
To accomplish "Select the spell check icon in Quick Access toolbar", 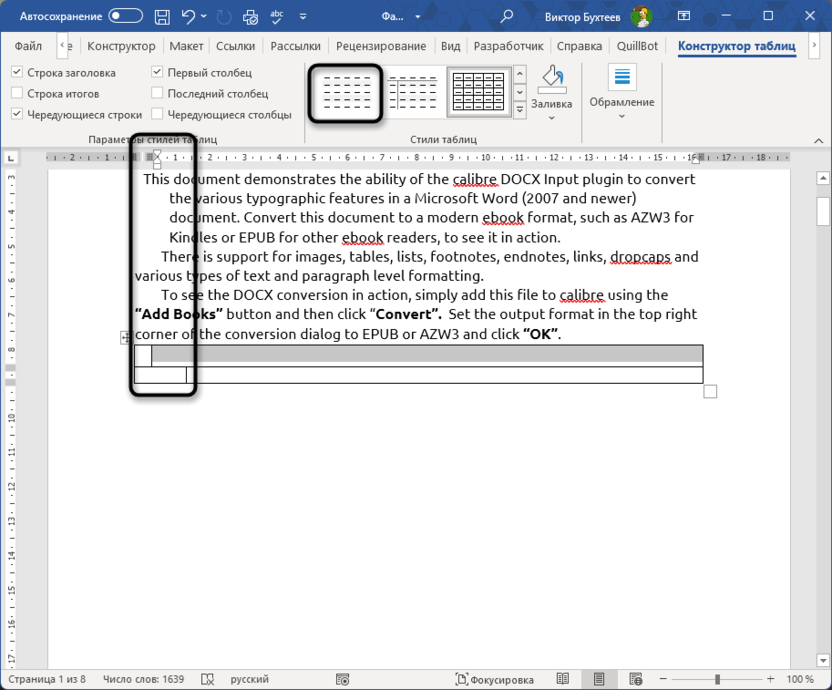I will (x=276, y=16).
